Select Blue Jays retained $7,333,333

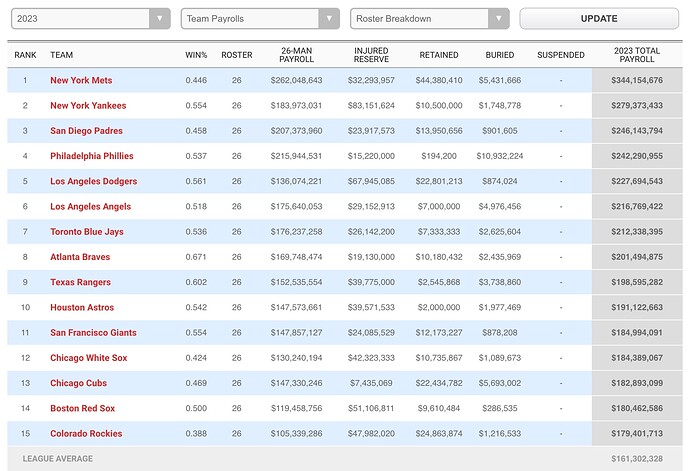coord(439,232)
